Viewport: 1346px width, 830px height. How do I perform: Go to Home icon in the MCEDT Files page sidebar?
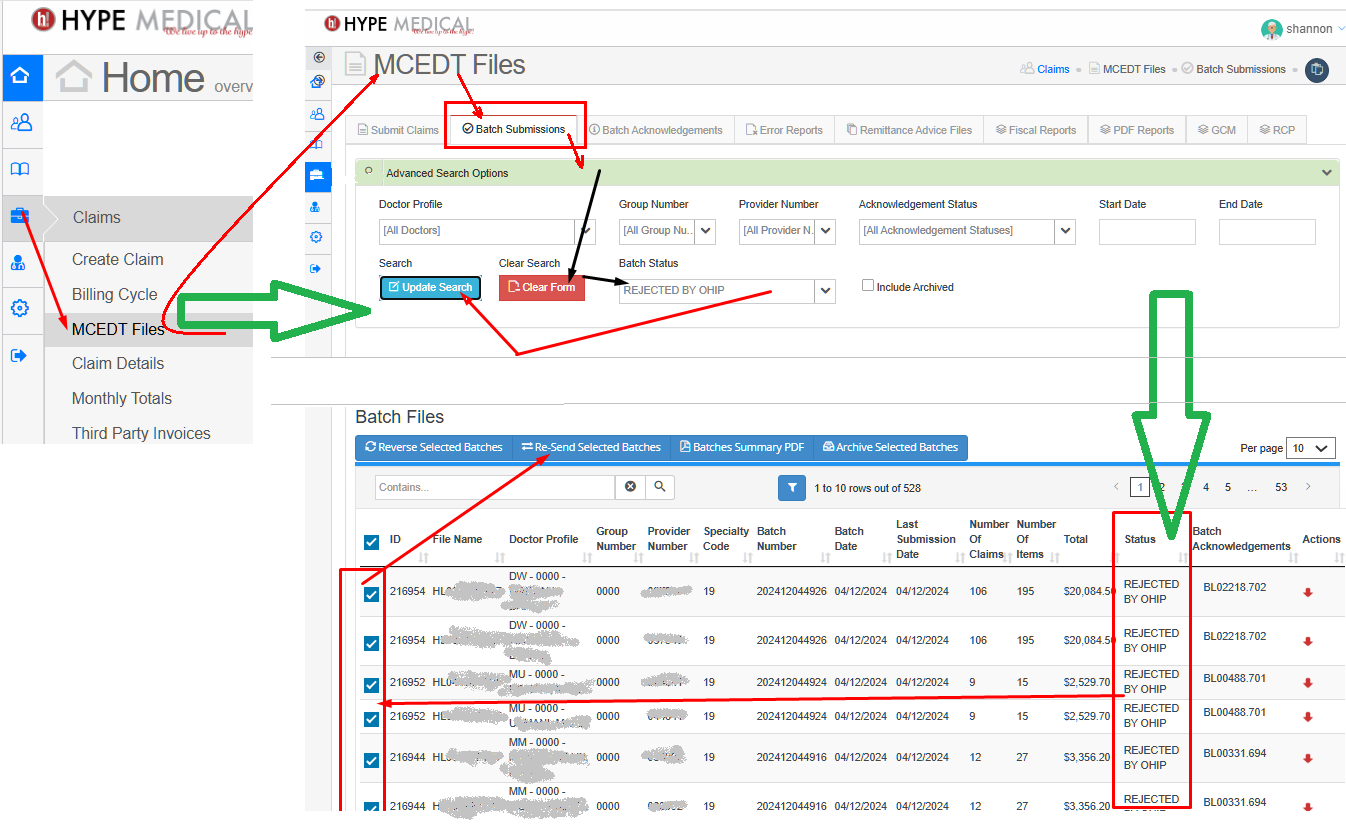click(317, 82)
